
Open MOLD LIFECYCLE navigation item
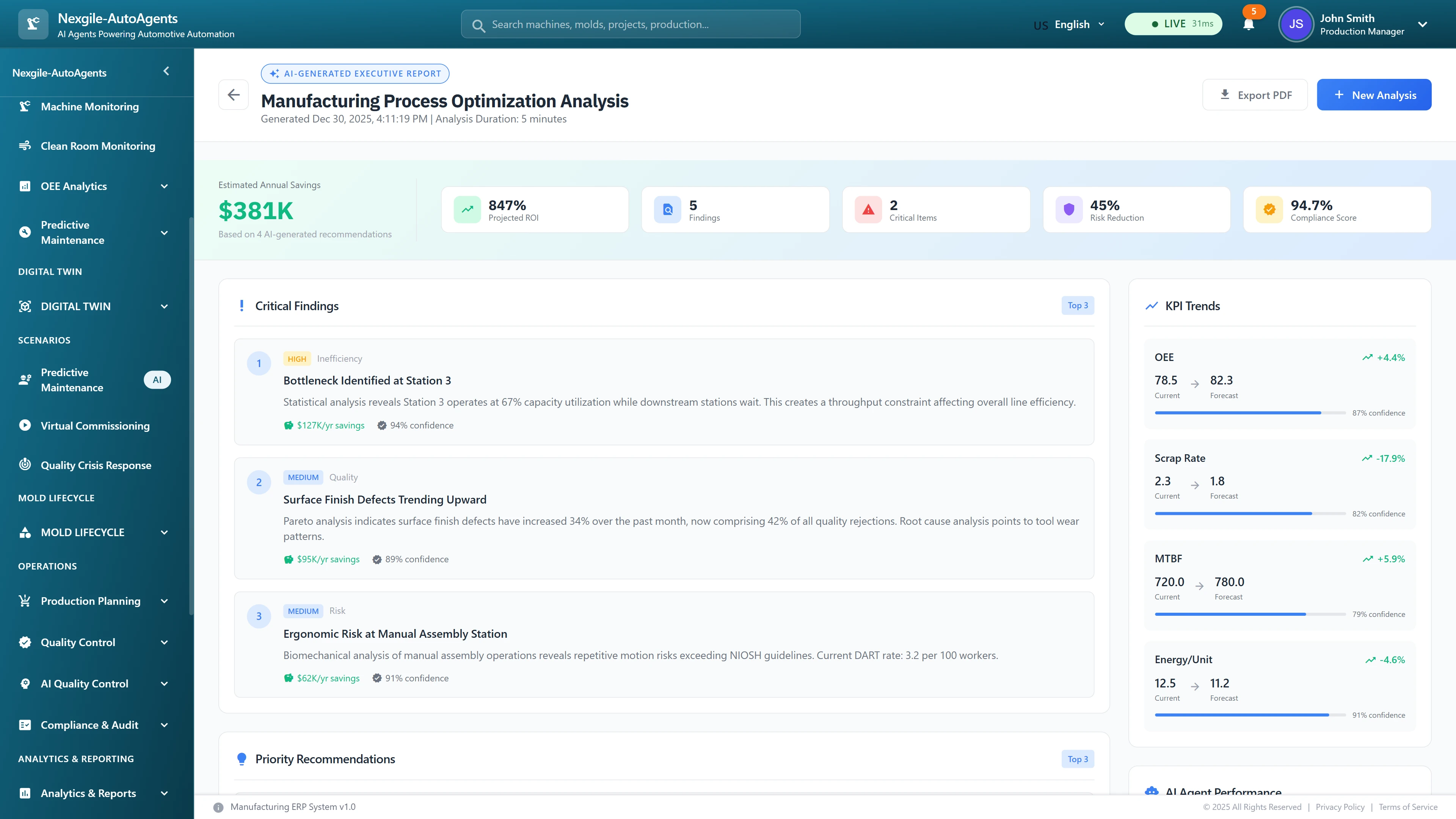click(83, 532)
